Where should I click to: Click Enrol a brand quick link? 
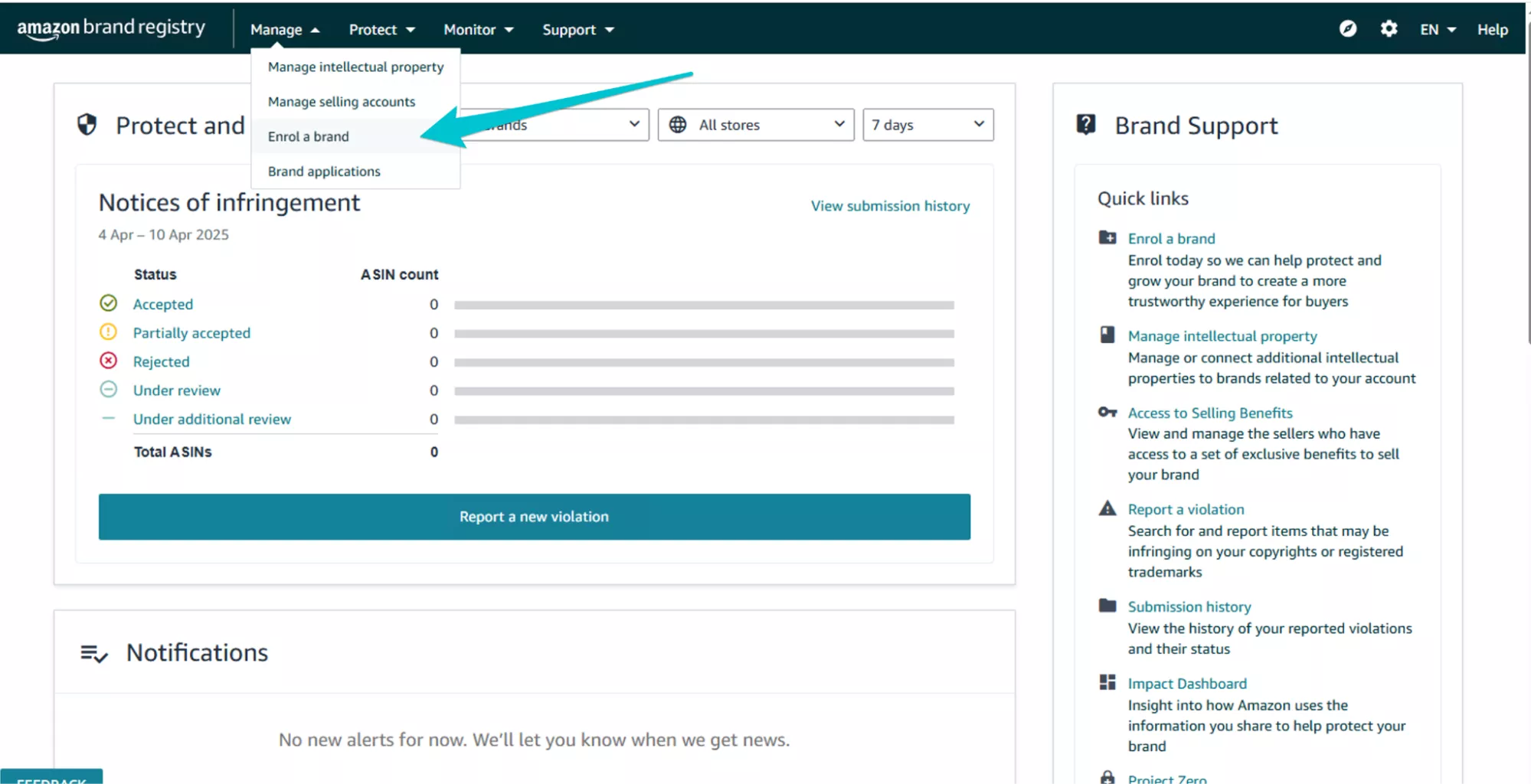coord(1171,238)
